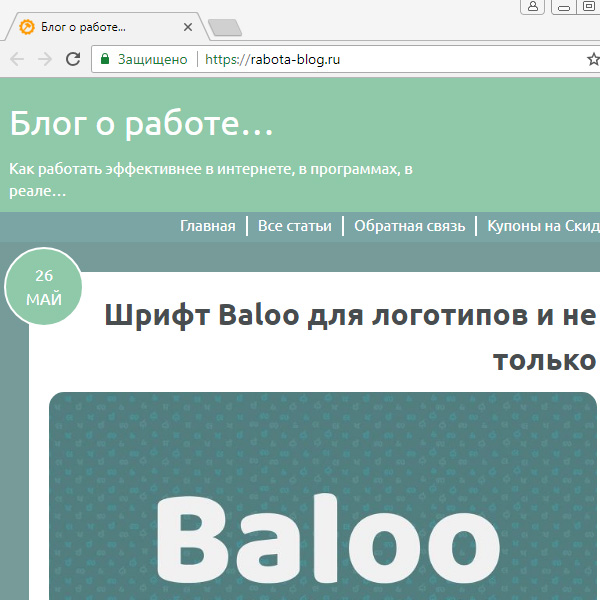Image resolution: width=600 pixels, height=600 pixels.
Task: Click the Baloo font preview image
Action: pos(323,496)
